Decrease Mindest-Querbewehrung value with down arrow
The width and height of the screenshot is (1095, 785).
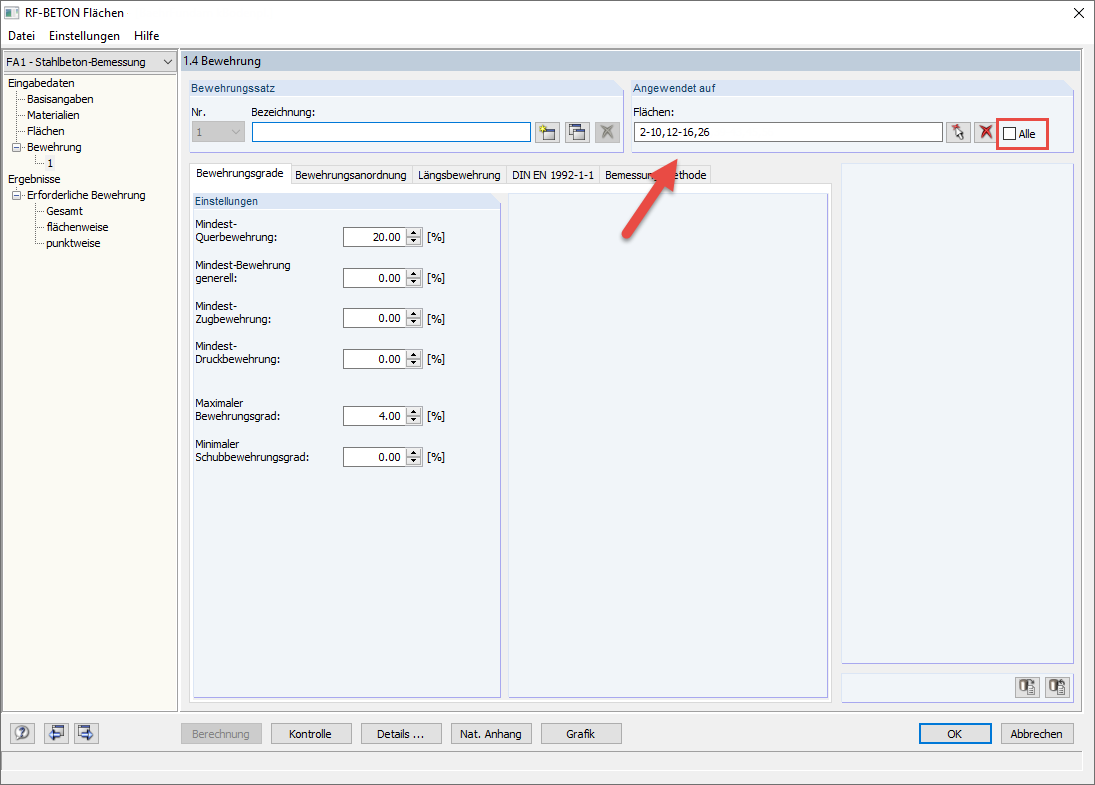point(414,242)
